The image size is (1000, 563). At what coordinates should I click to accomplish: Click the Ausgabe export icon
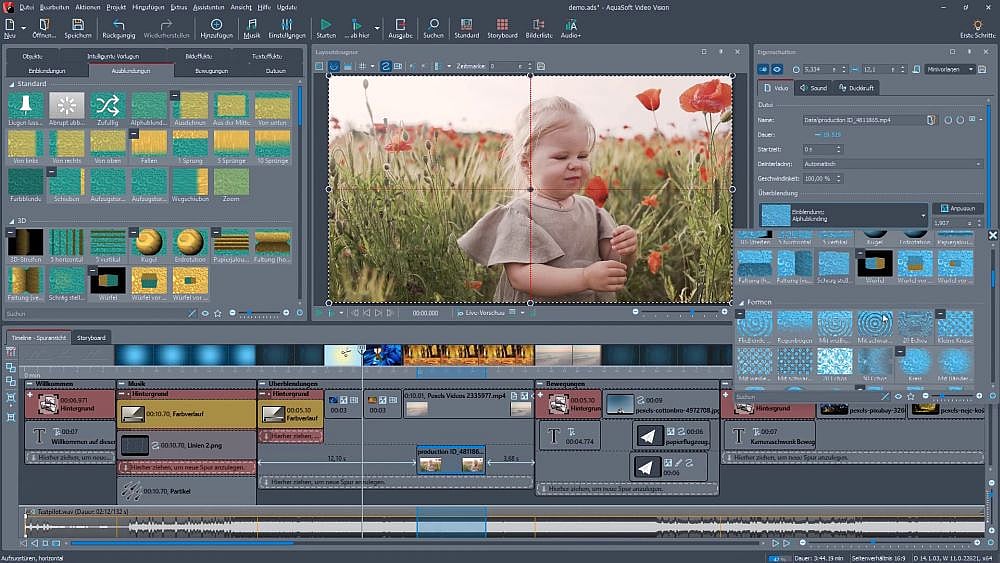click(x=400, y=24)
